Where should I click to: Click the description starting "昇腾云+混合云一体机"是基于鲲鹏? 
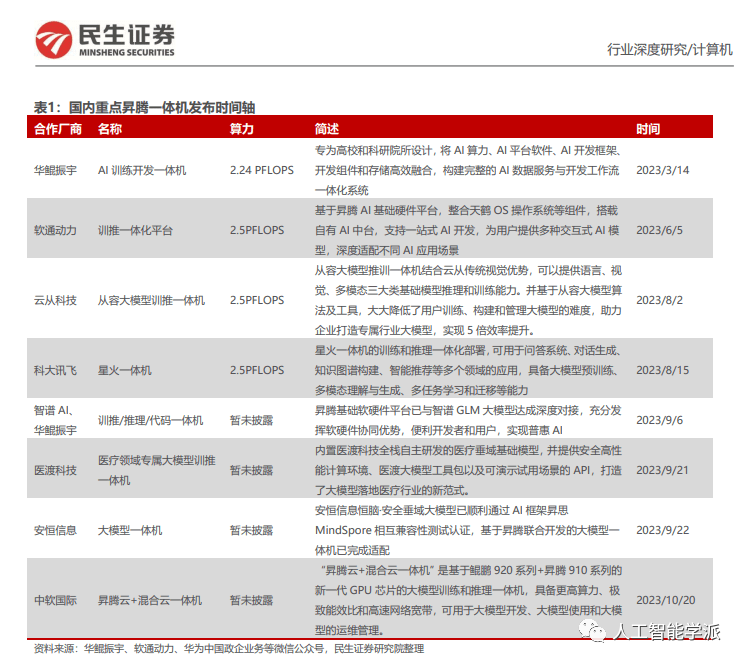(x=468, y=600)
